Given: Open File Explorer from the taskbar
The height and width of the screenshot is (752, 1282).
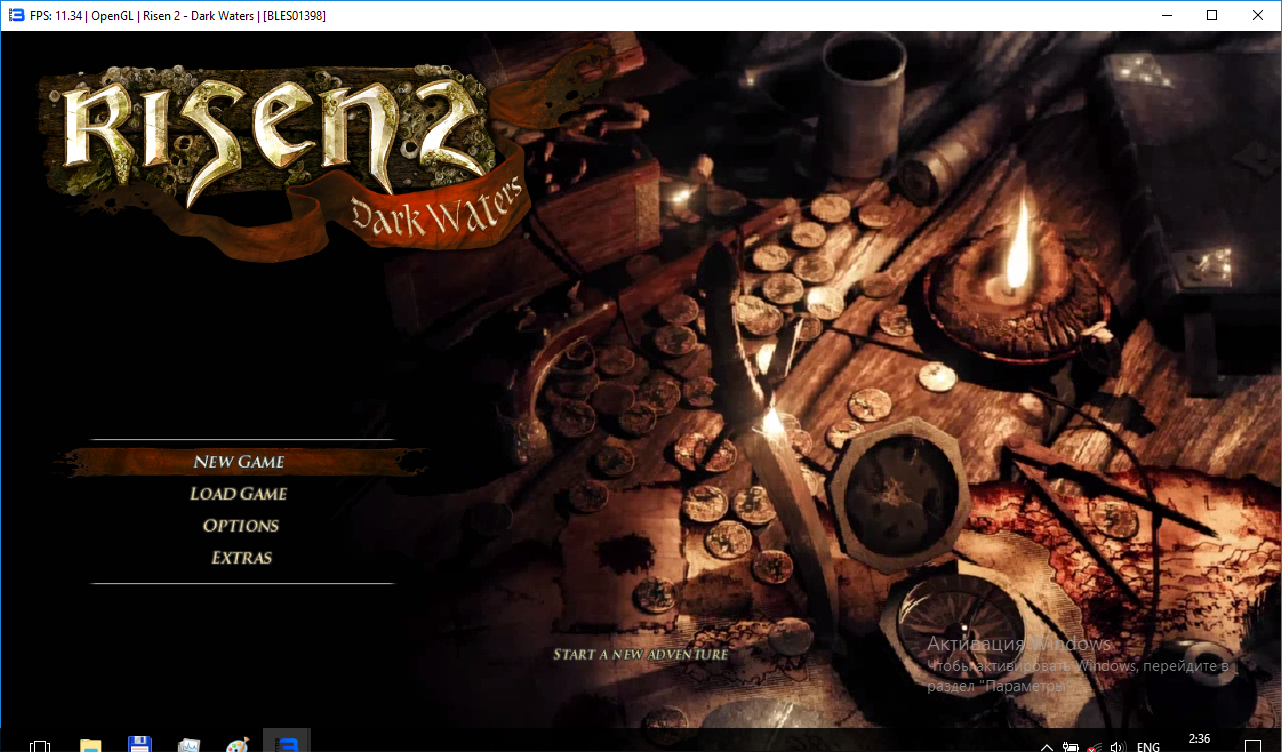Looking at the screenshot, I should 91,745.
